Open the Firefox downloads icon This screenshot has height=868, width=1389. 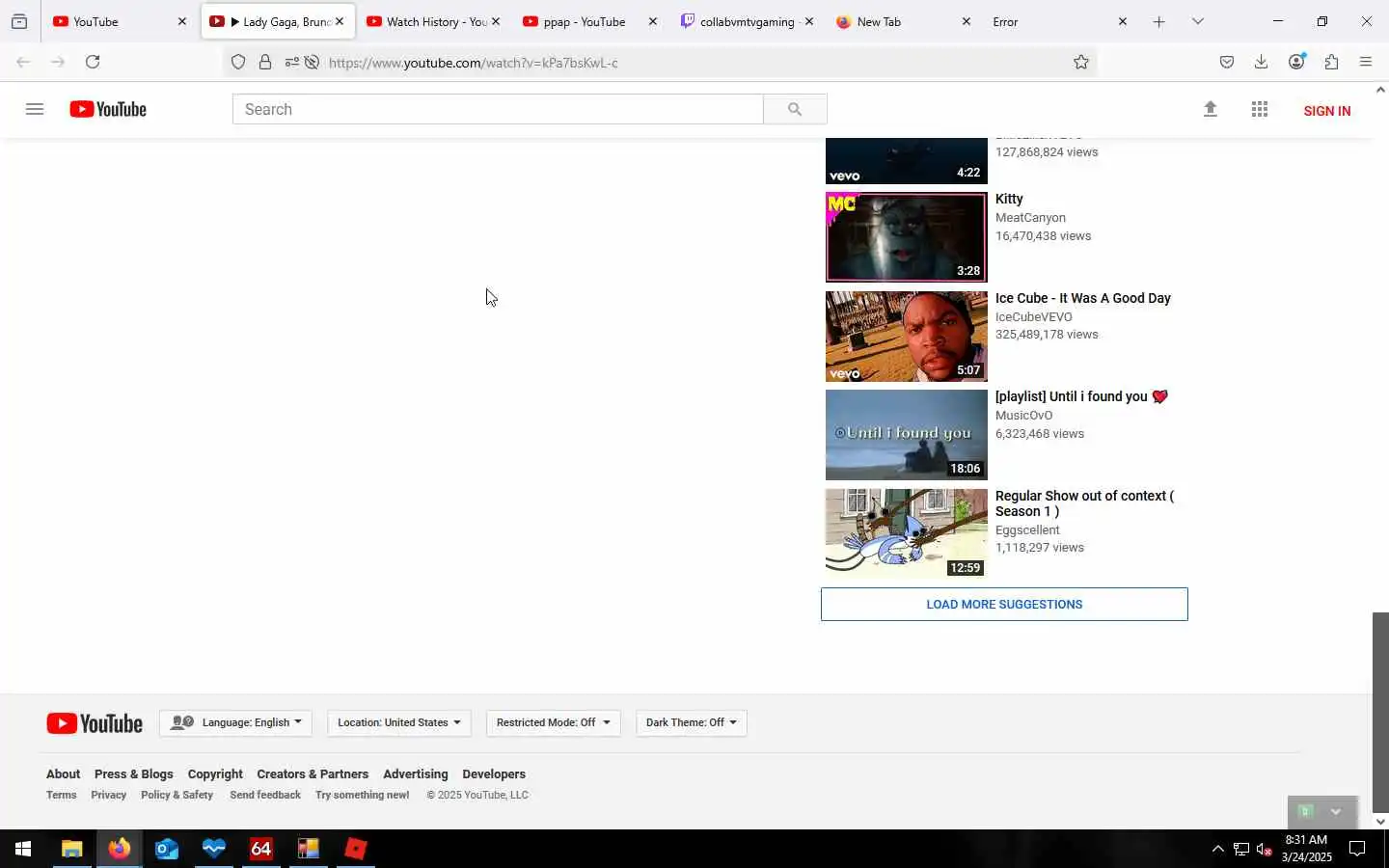[x=1261, y=62]
